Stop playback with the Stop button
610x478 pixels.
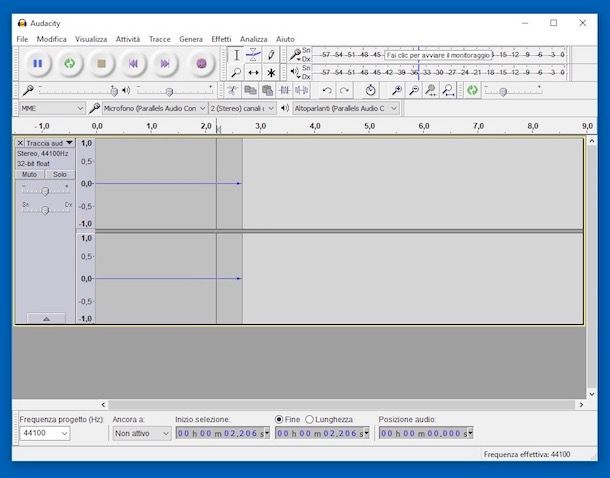click(x=102, y=63)
